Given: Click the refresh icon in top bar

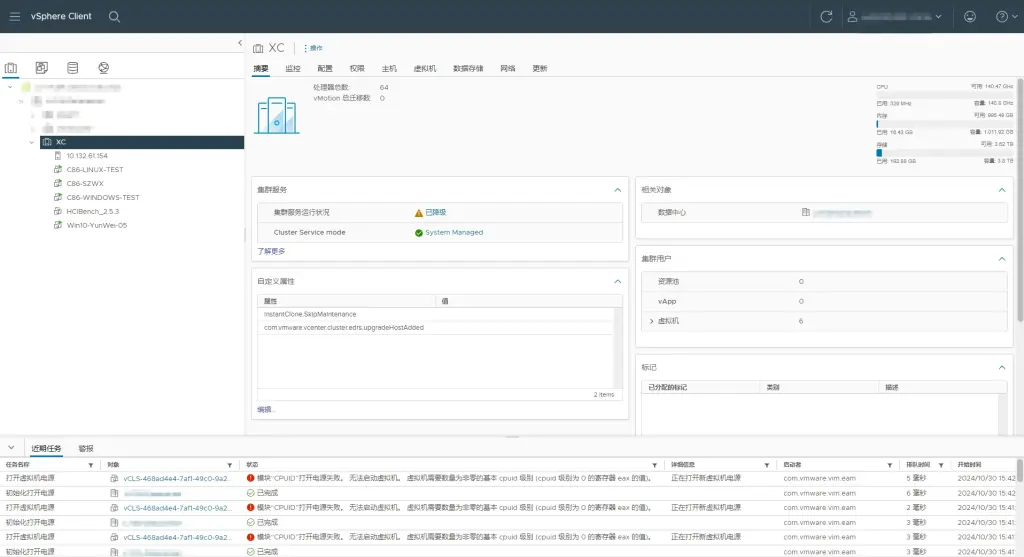Looking at the screenshot, I should [825, 17].
